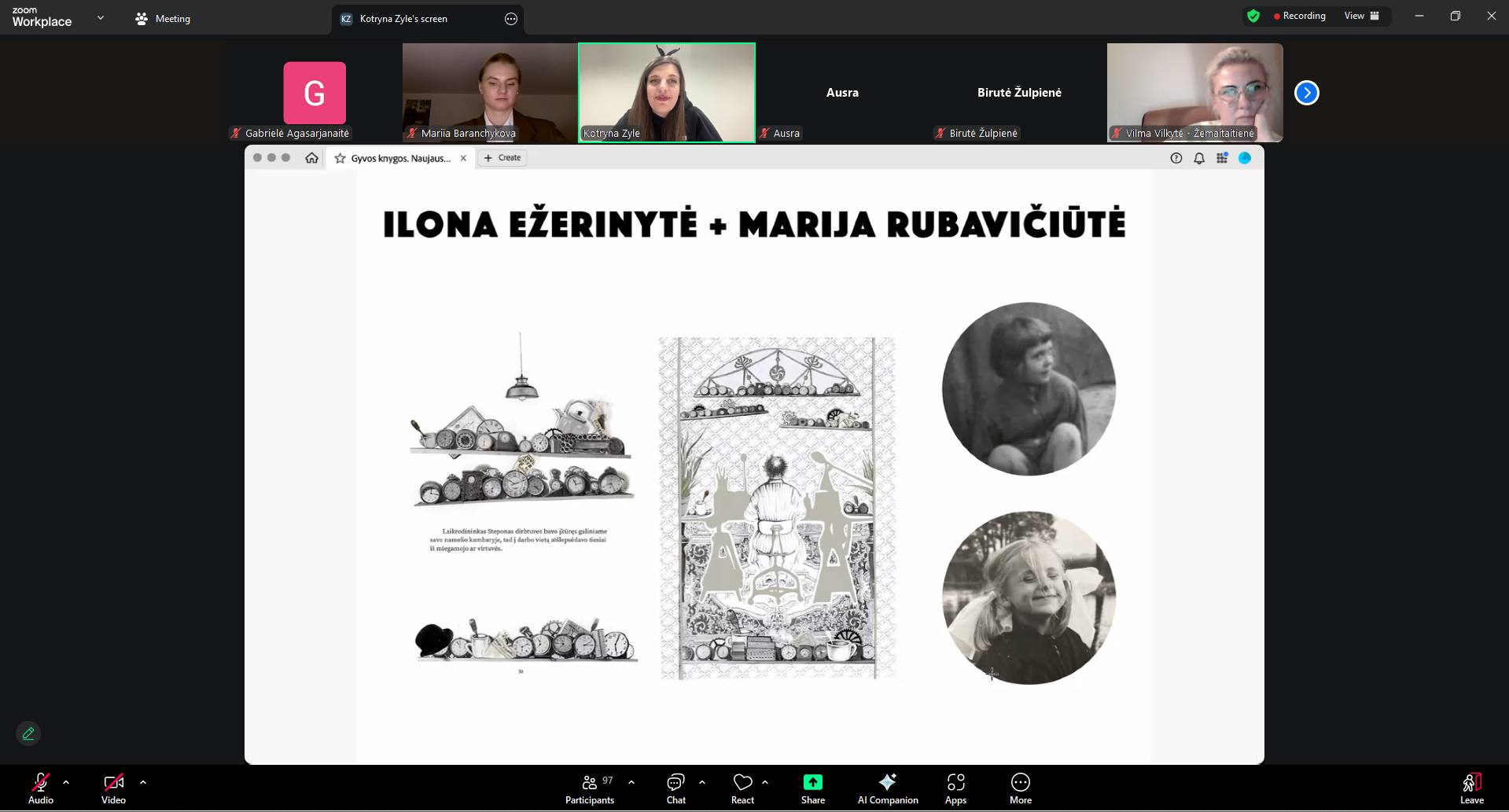Image resolution: width=1509 pixels, height=812 pixels.
Task: Open the Participants panel
Action: [x=590, y=788]
